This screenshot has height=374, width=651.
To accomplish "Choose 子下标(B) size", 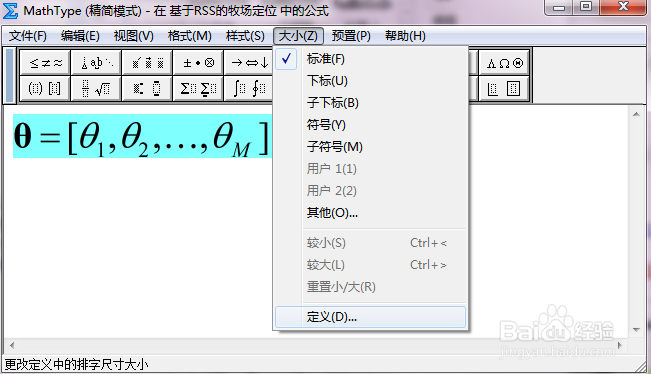I will coord(370,103).
